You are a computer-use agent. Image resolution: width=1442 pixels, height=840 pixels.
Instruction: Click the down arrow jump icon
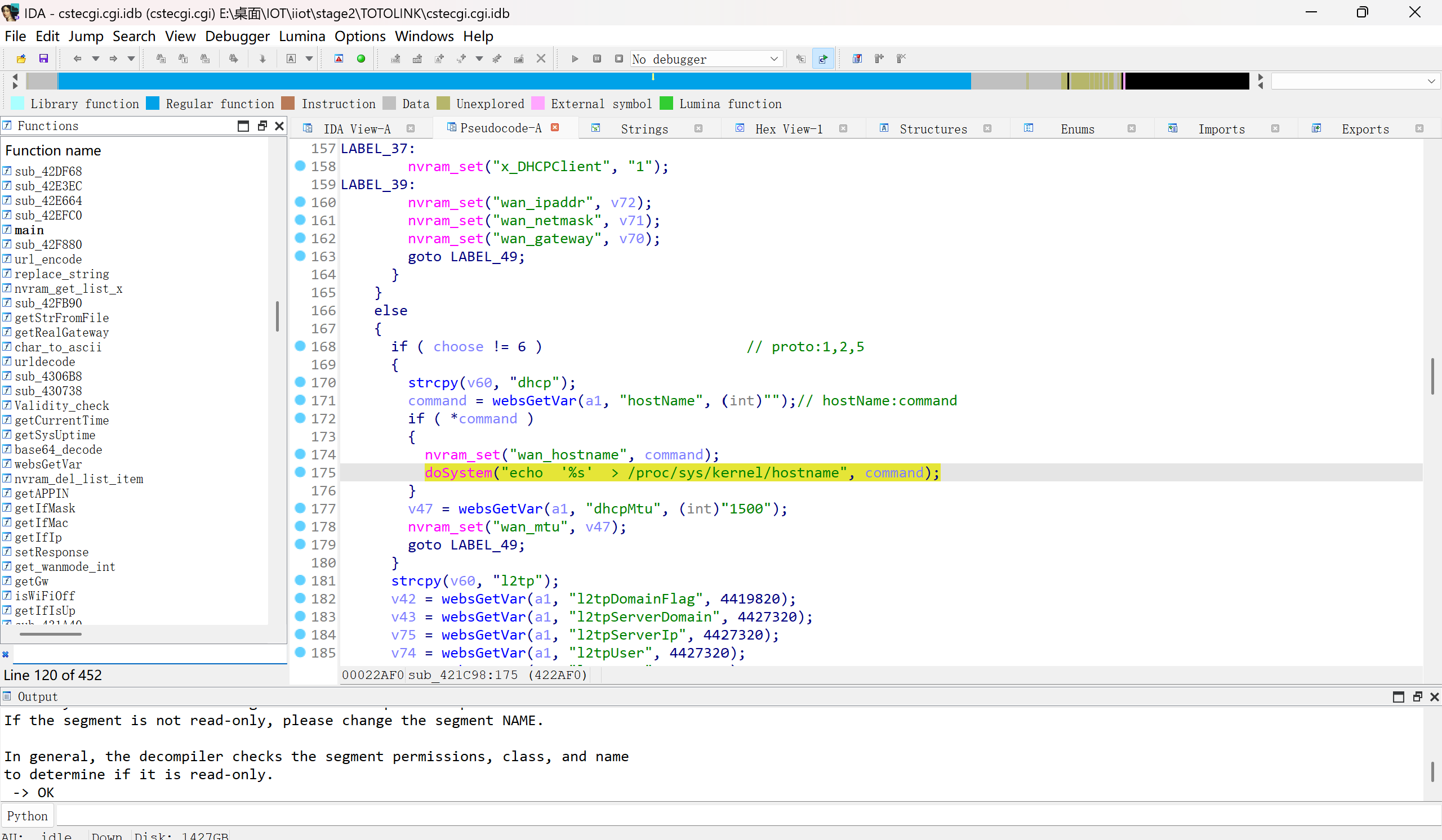pos(262,59)
